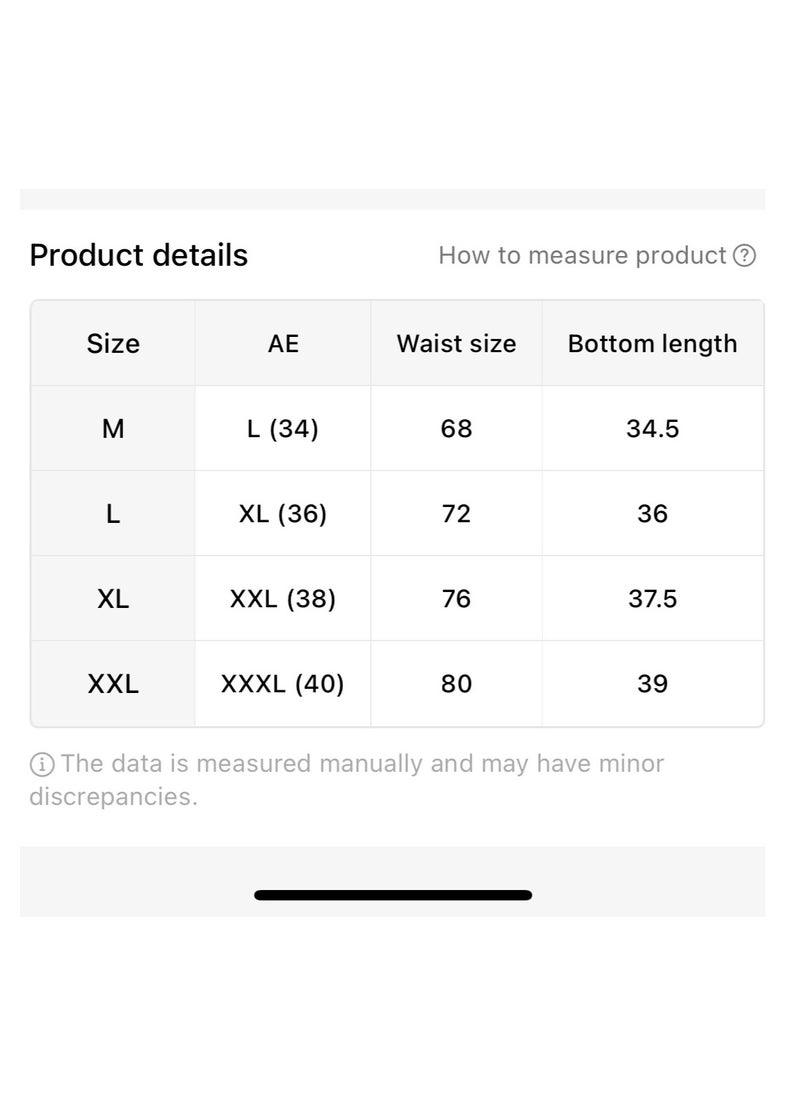Image resolution: width=800 pixels, height=1096 pixels.
Task: Click the AE column header
Action: pyautogui.click(x=283, y=344)
